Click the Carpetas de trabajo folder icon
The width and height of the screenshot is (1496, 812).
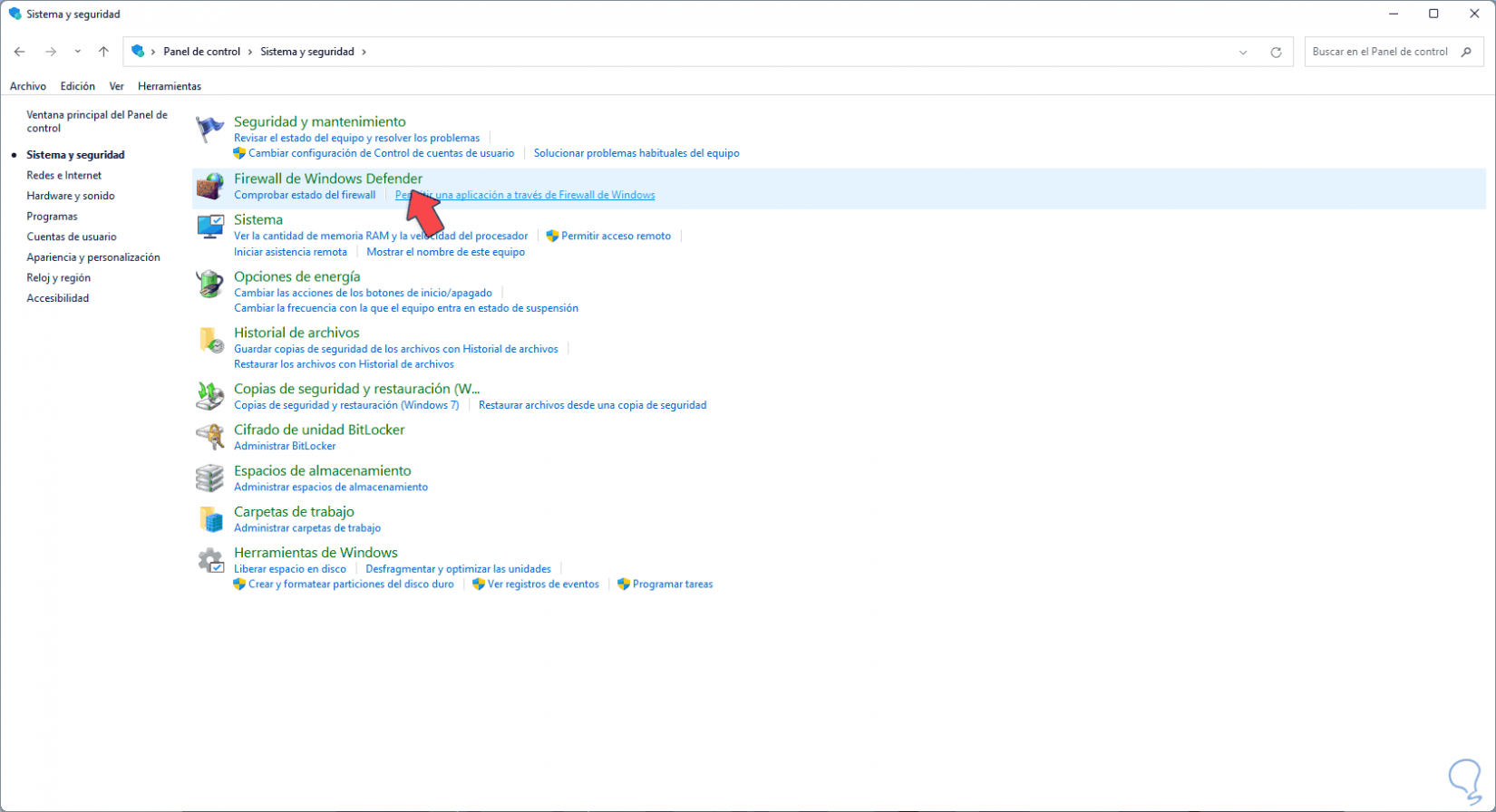[x=210, y=519]
